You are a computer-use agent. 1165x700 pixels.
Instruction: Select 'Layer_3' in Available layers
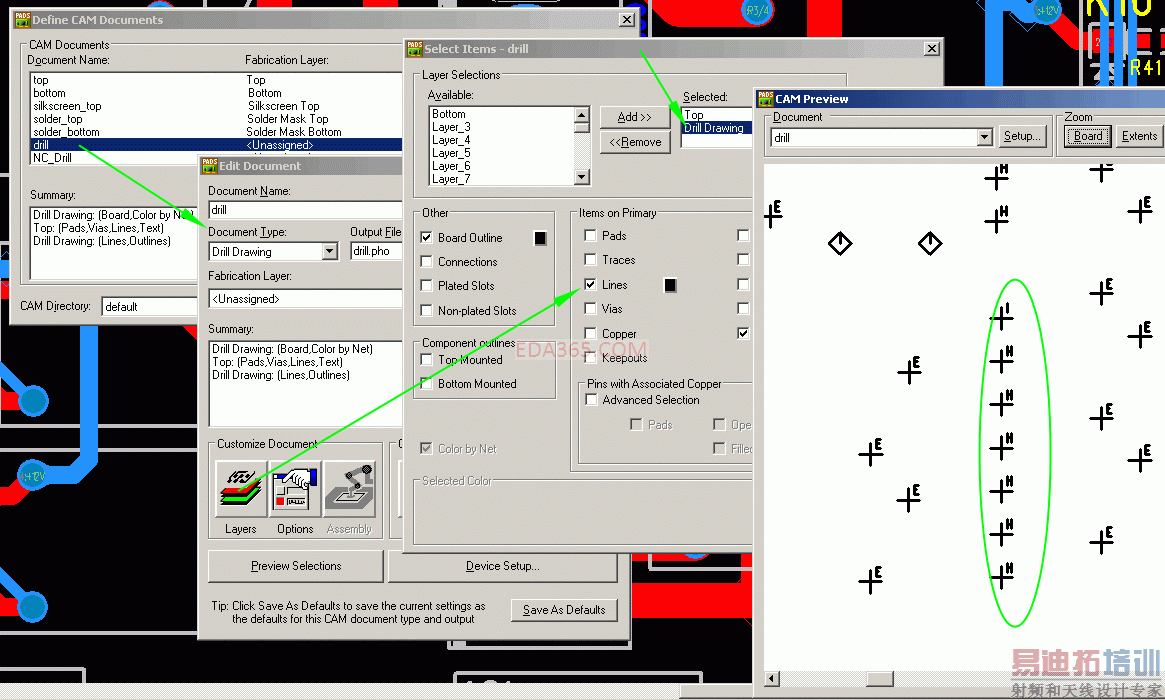pos(502,127)
